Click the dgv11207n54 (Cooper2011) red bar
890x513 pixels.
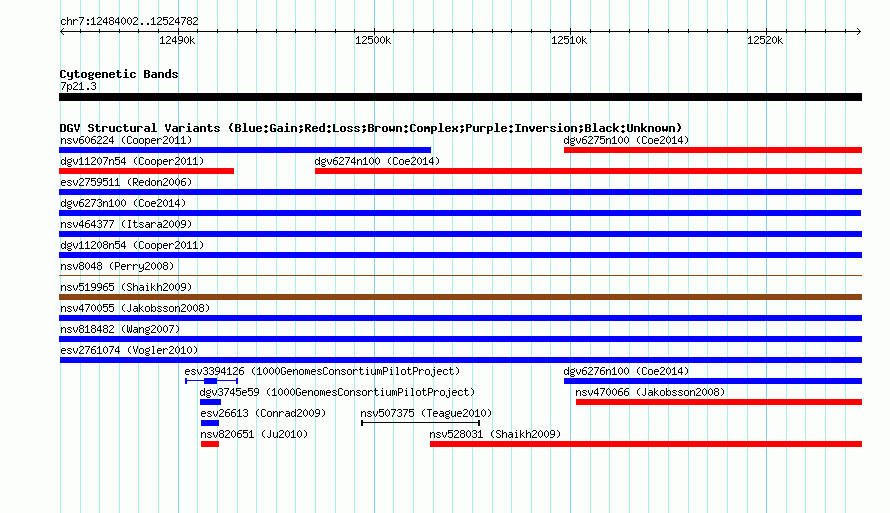[146, 171]
